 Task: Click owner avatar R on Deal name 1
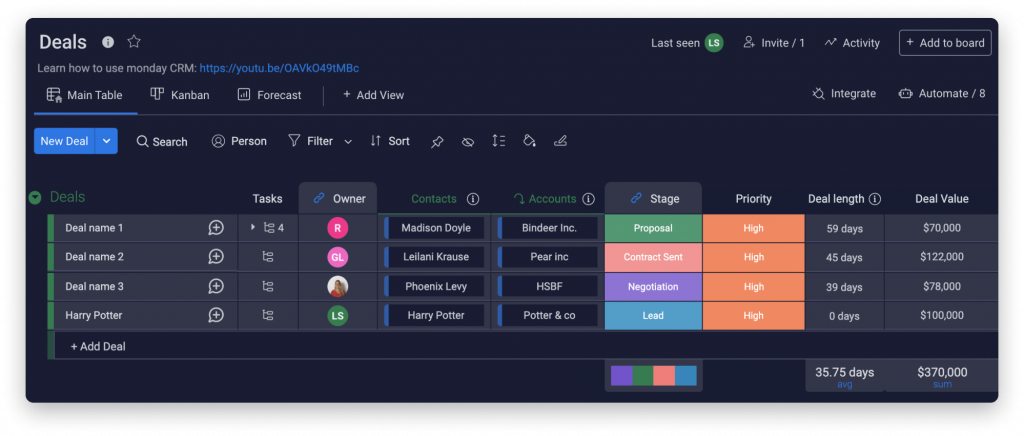[338, 228]
